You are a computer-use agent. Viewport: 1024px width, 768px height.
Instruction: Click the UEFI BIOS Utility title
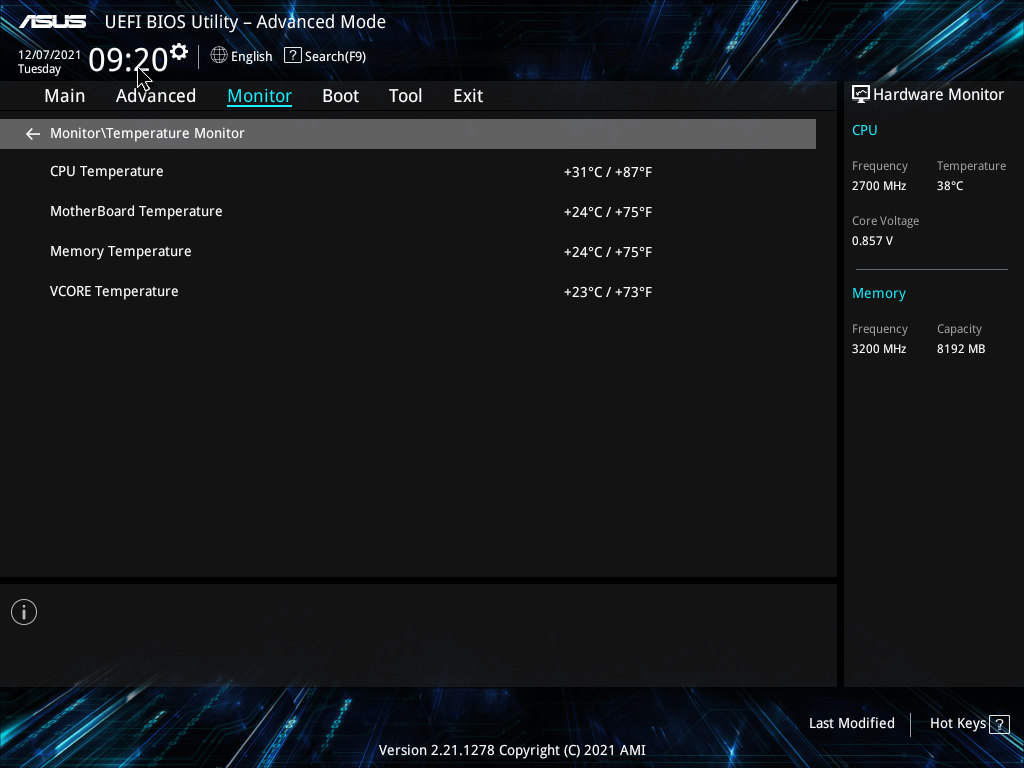tap(246, 22)
